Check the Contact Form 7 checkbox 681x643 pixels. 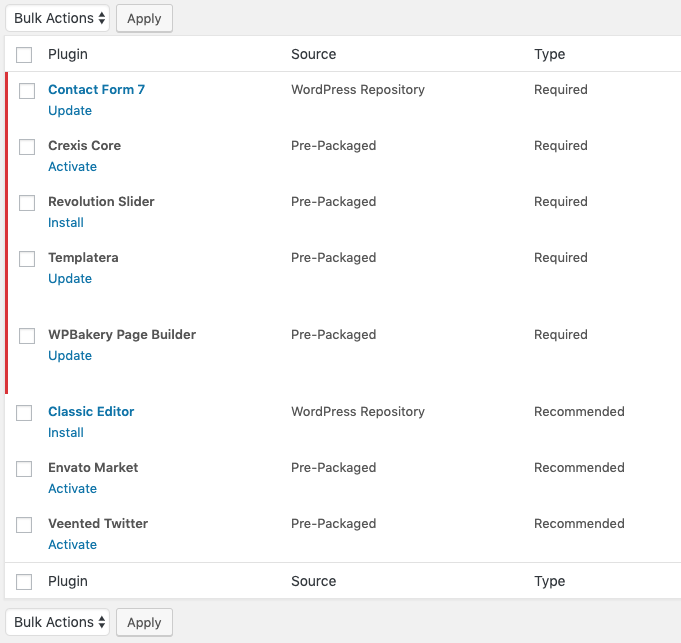[x=27, y=91]
